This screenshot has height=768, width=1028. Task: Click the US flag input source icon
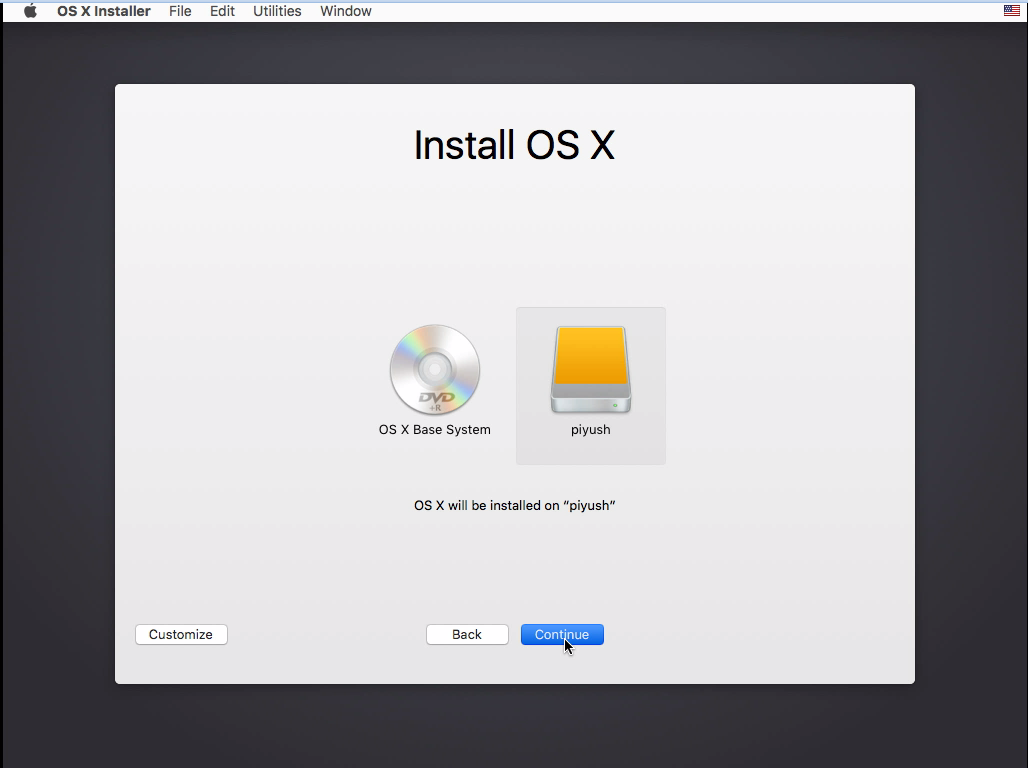[x=1012, y=10]
